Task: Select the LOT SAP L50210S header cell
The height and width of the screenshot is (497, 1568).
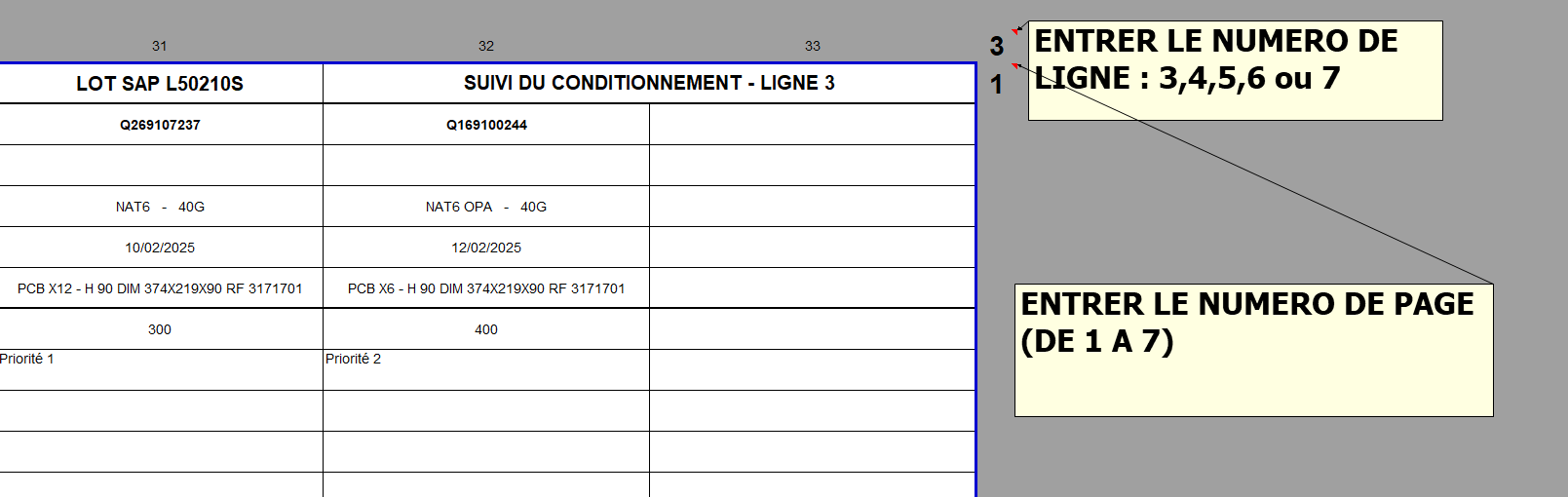Action: 160,84
